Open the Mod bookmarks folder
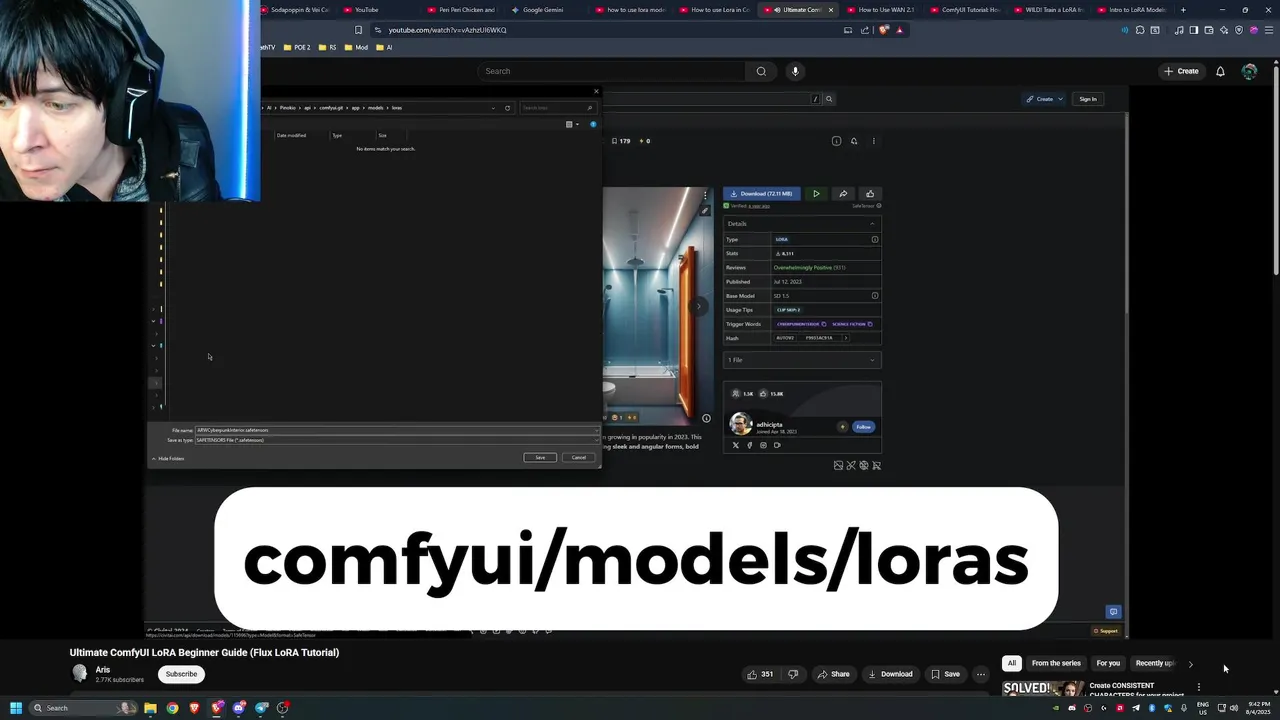 [x=356, y=47]
